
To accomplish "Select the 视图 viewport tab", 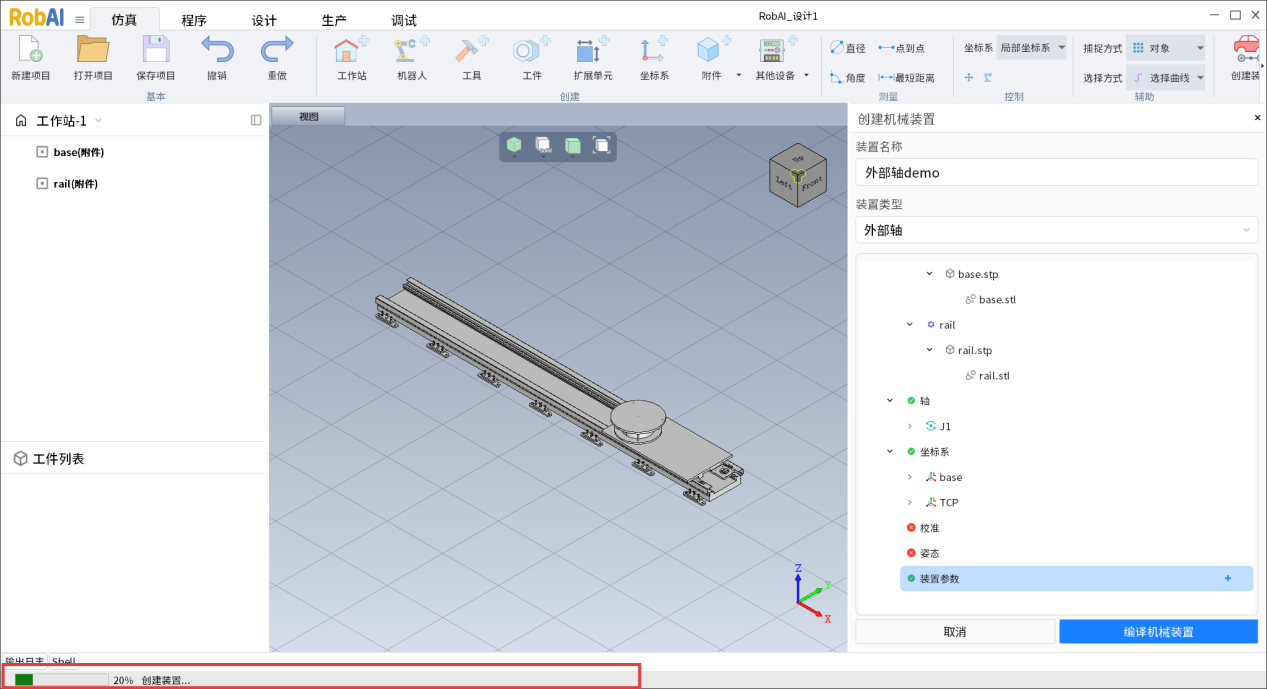I will click(309, 116).
